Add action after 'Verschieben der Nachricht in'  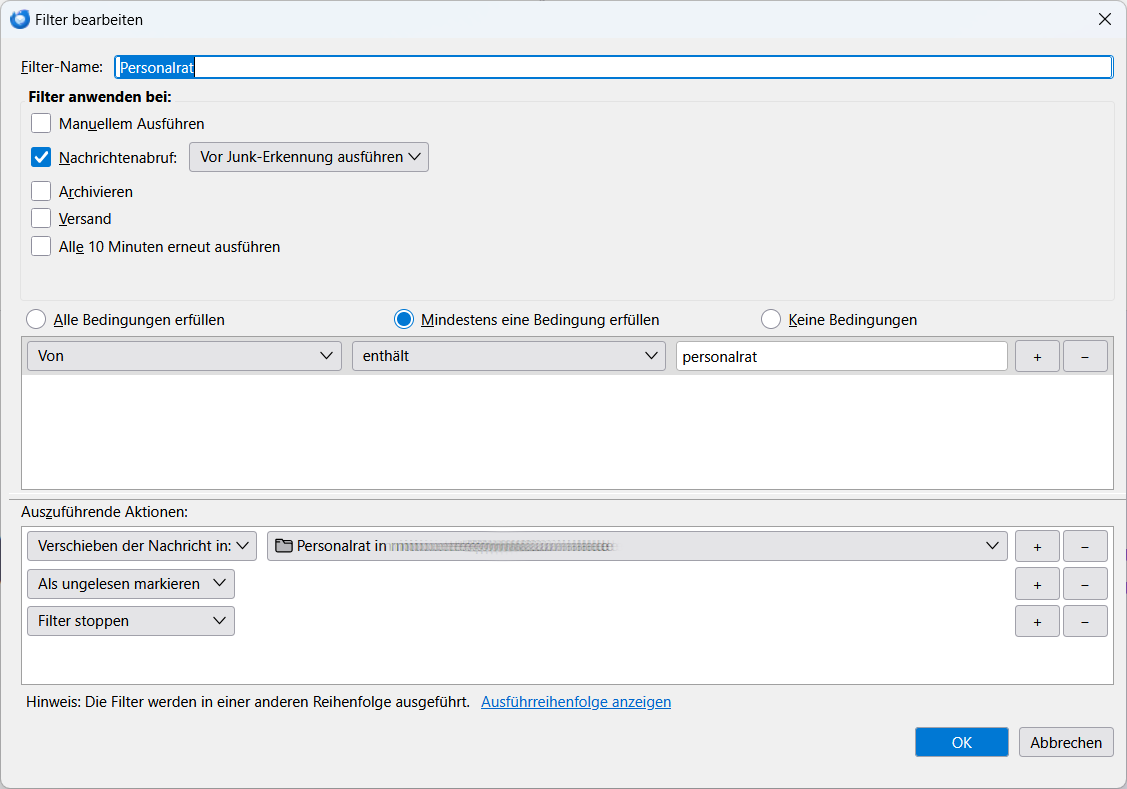pyautogui.click(x=1037, y=546)
